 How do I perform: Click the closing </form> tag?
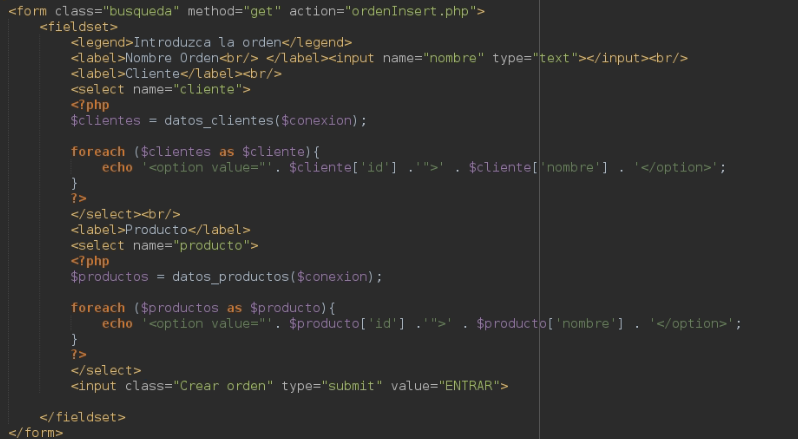[36, 433]
